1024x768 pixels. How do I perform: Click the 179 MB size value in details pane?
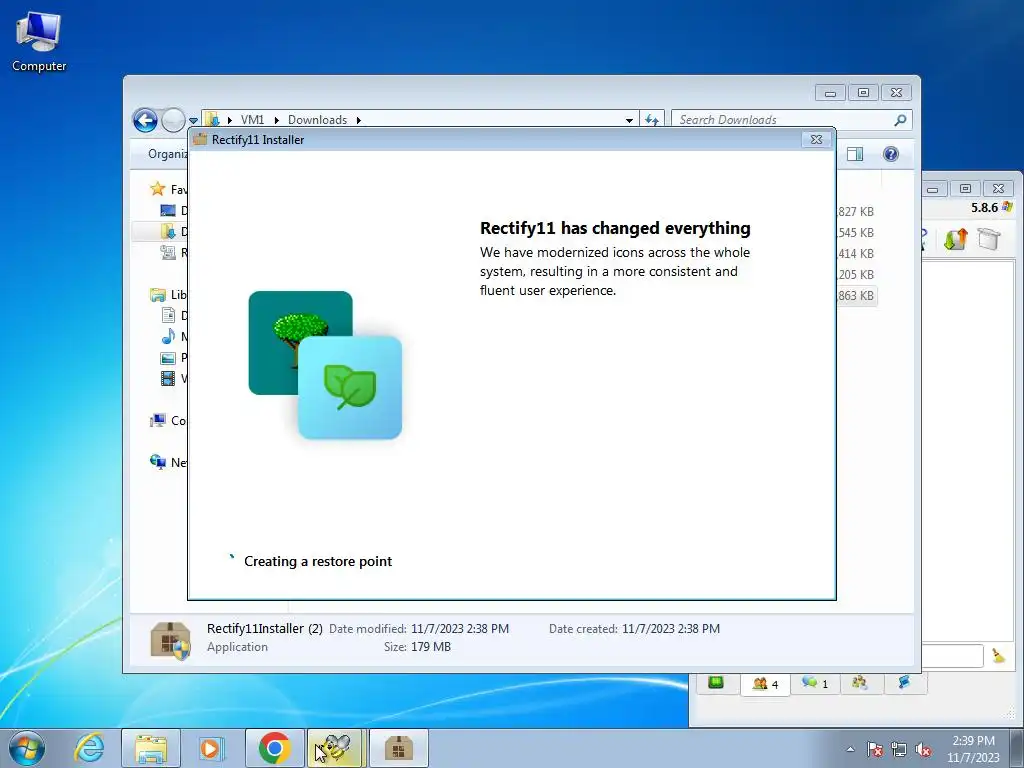pos(430,647)
